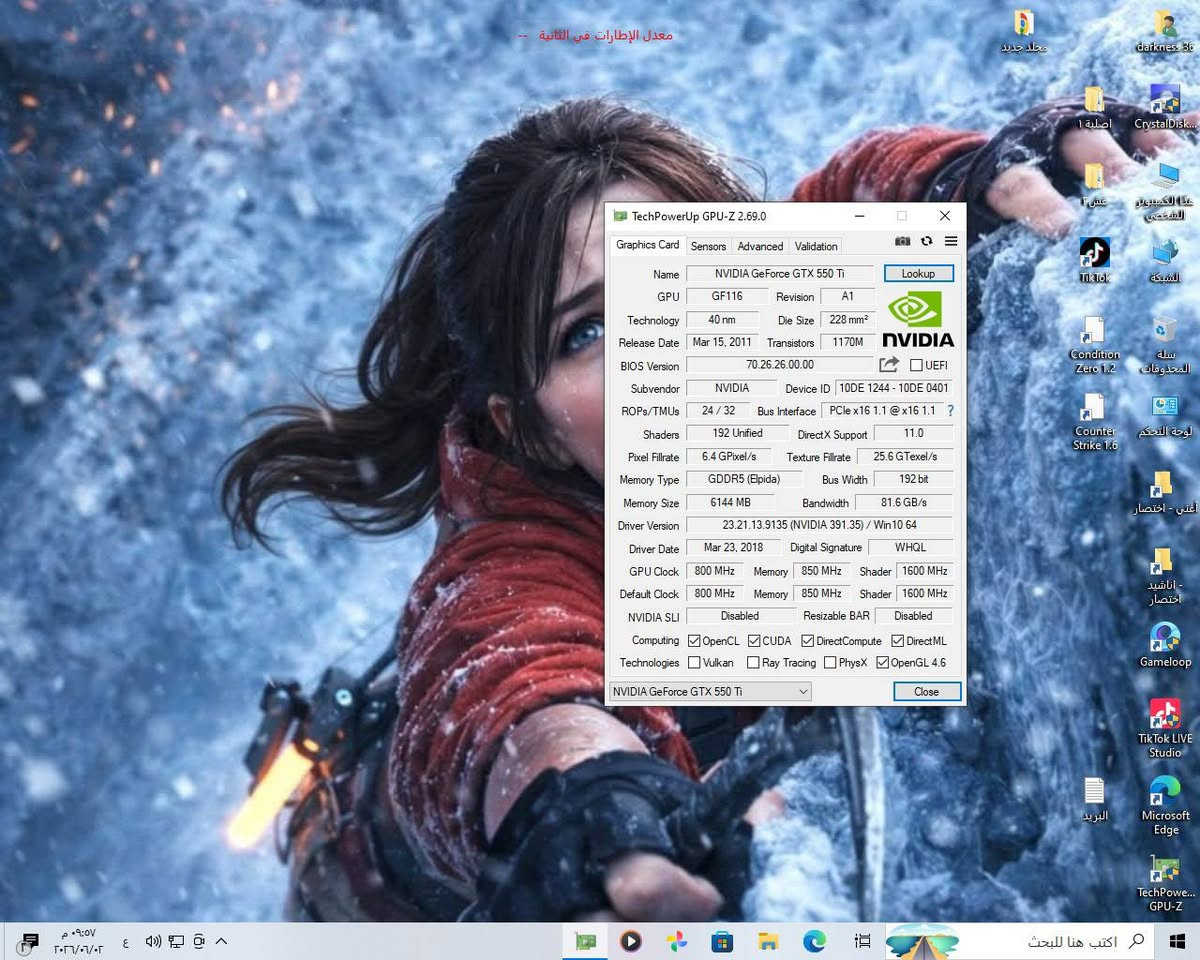Viewport: 1200px width, 960px height.
Task: Click the NVIDIA logo in GPU-Z
Action: [918, 319]
